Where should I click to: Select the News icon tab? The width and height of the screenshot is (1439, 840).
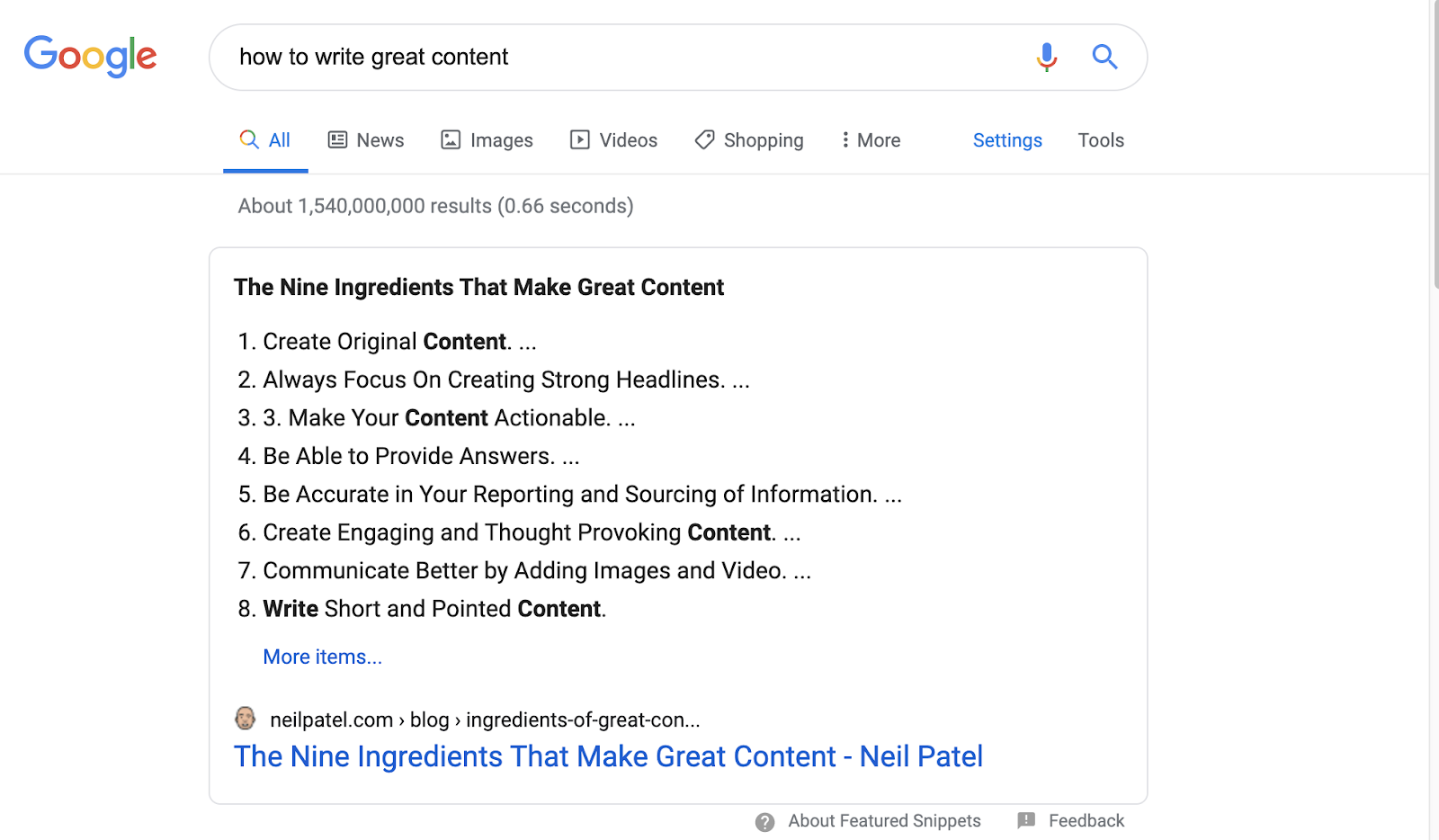(337, 139)
